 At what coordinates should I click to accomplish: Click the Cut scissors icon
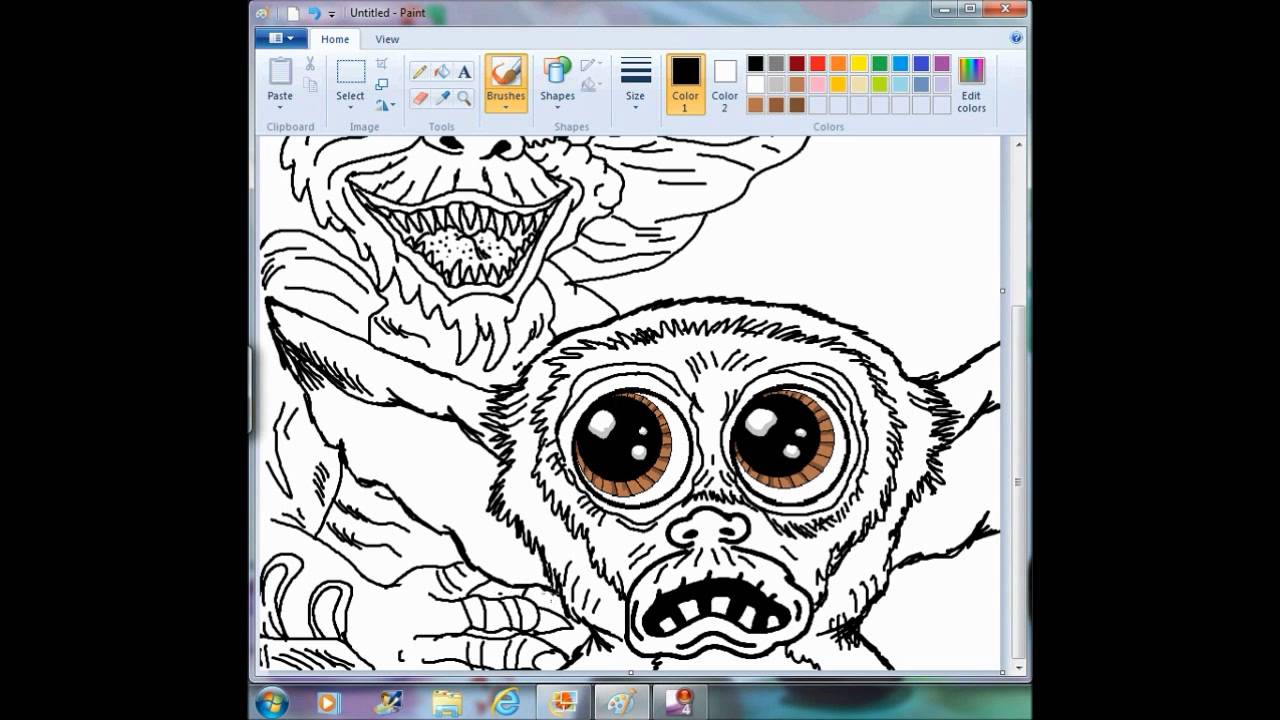click(x=310, y=64)
